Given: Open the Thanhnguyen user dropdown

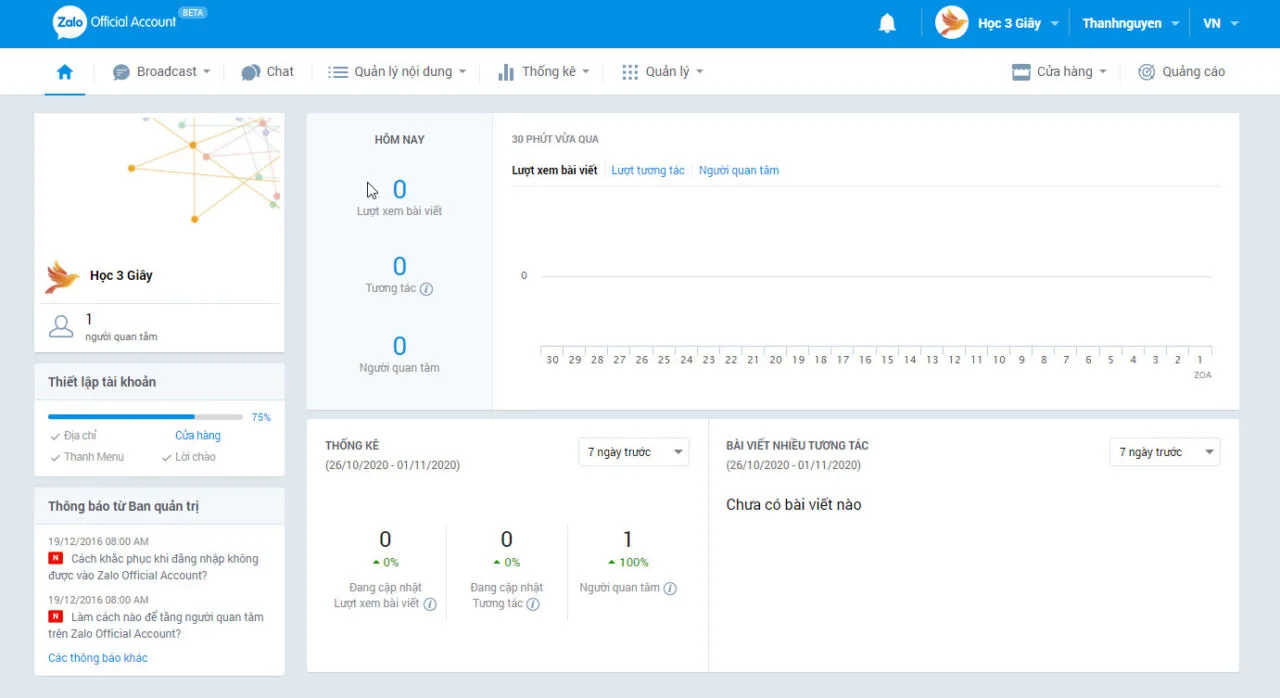Looking at the screenshot, I should 1130,23.
